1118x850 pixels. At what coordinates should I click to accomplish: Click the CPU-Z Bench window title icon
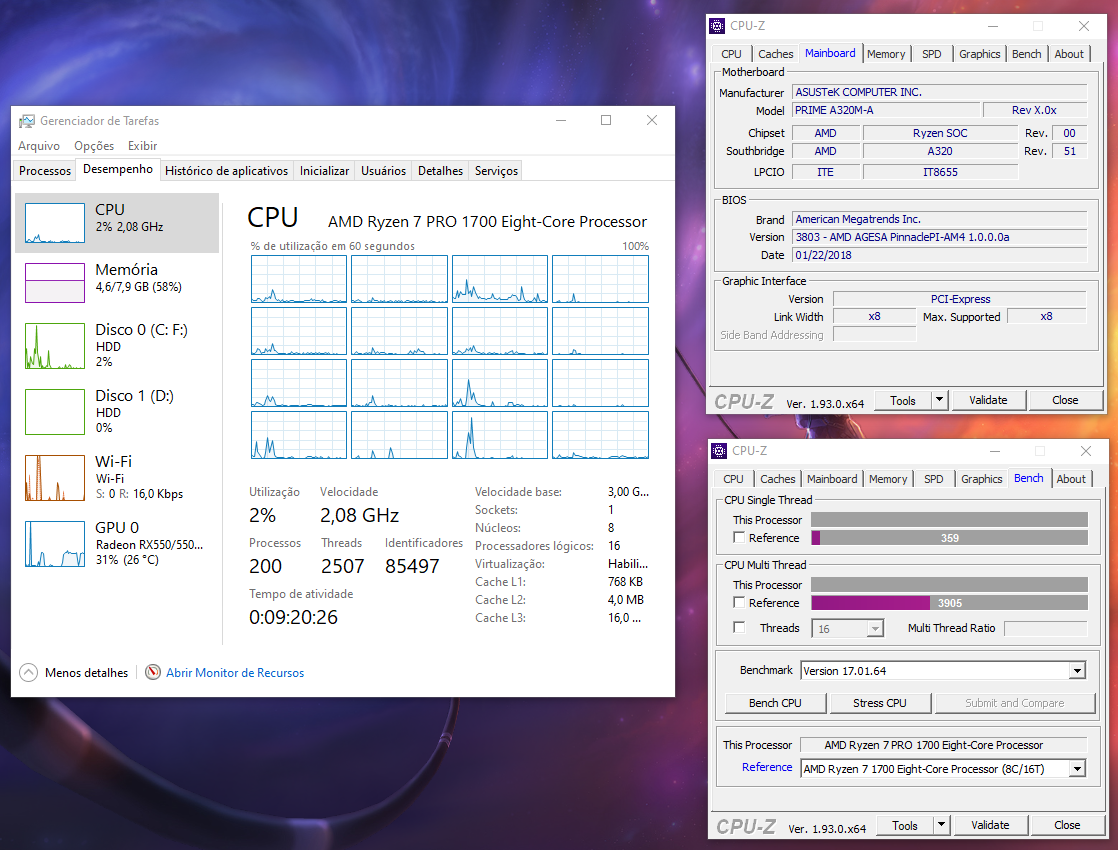tap(719, 451)
